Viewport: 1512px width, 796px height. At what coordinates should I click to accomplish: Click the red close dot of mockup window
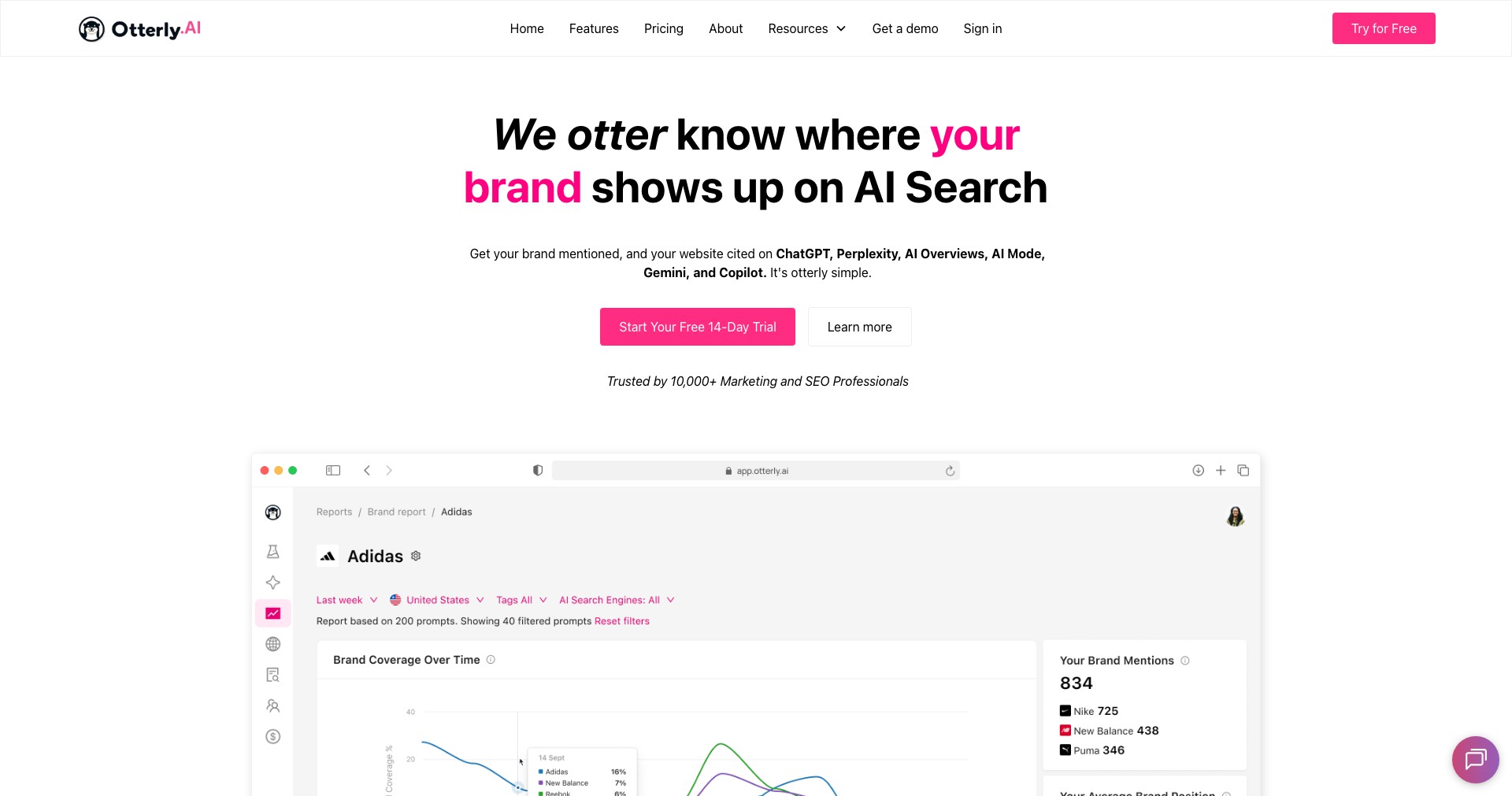pos(265,470)
